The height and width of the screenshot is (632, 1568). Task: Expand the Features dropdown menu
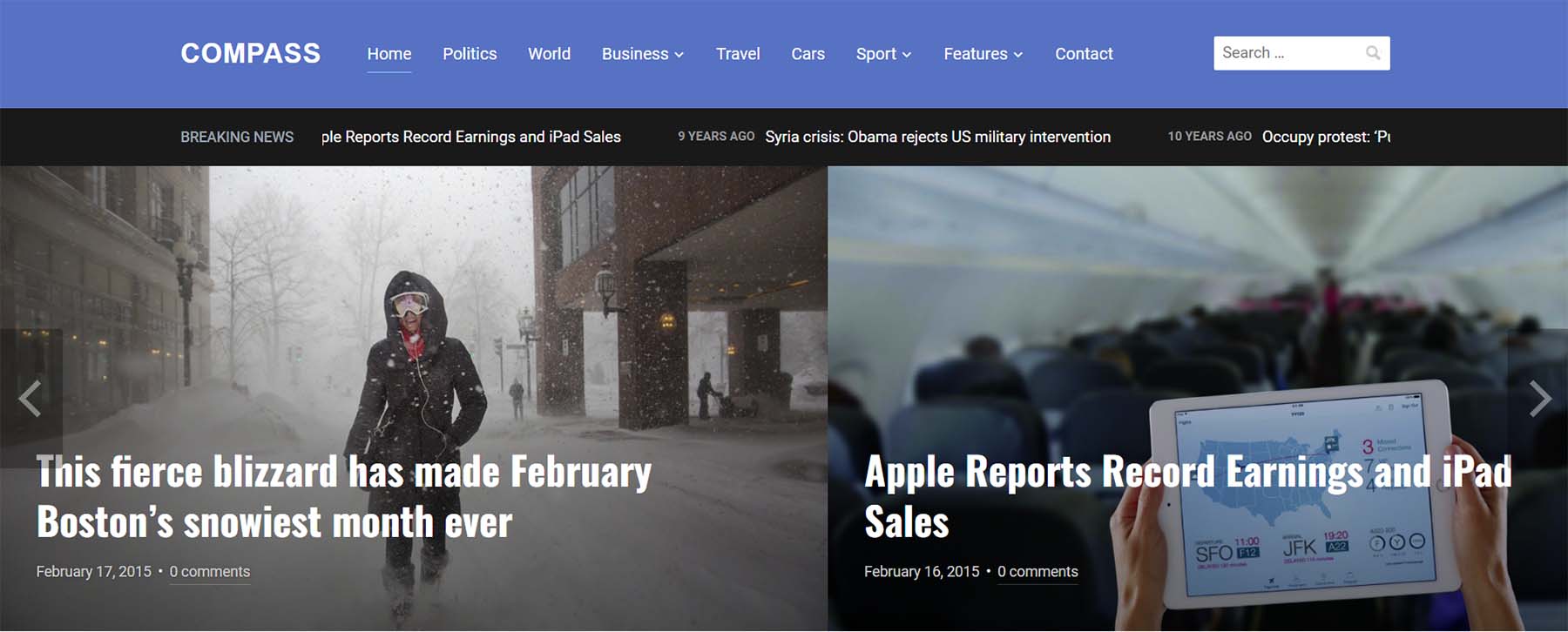pos(983,54)
